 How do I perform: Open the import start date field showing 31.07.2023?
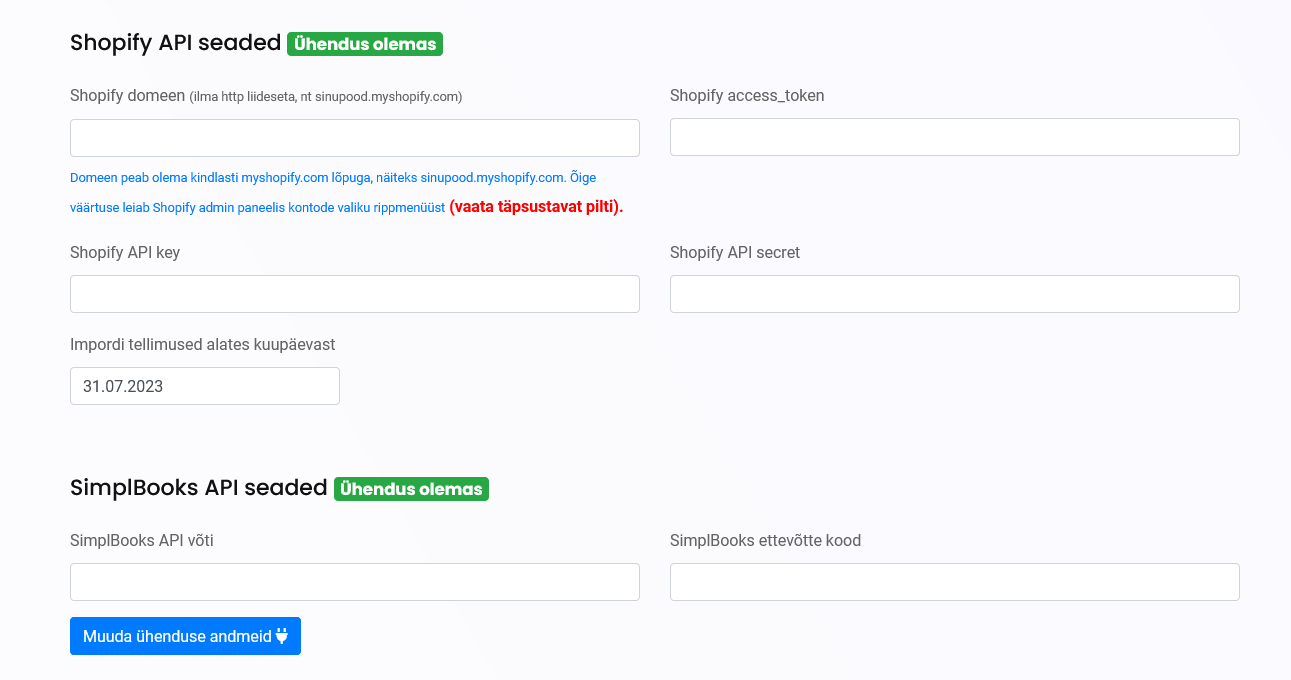(x=204, y=386)
